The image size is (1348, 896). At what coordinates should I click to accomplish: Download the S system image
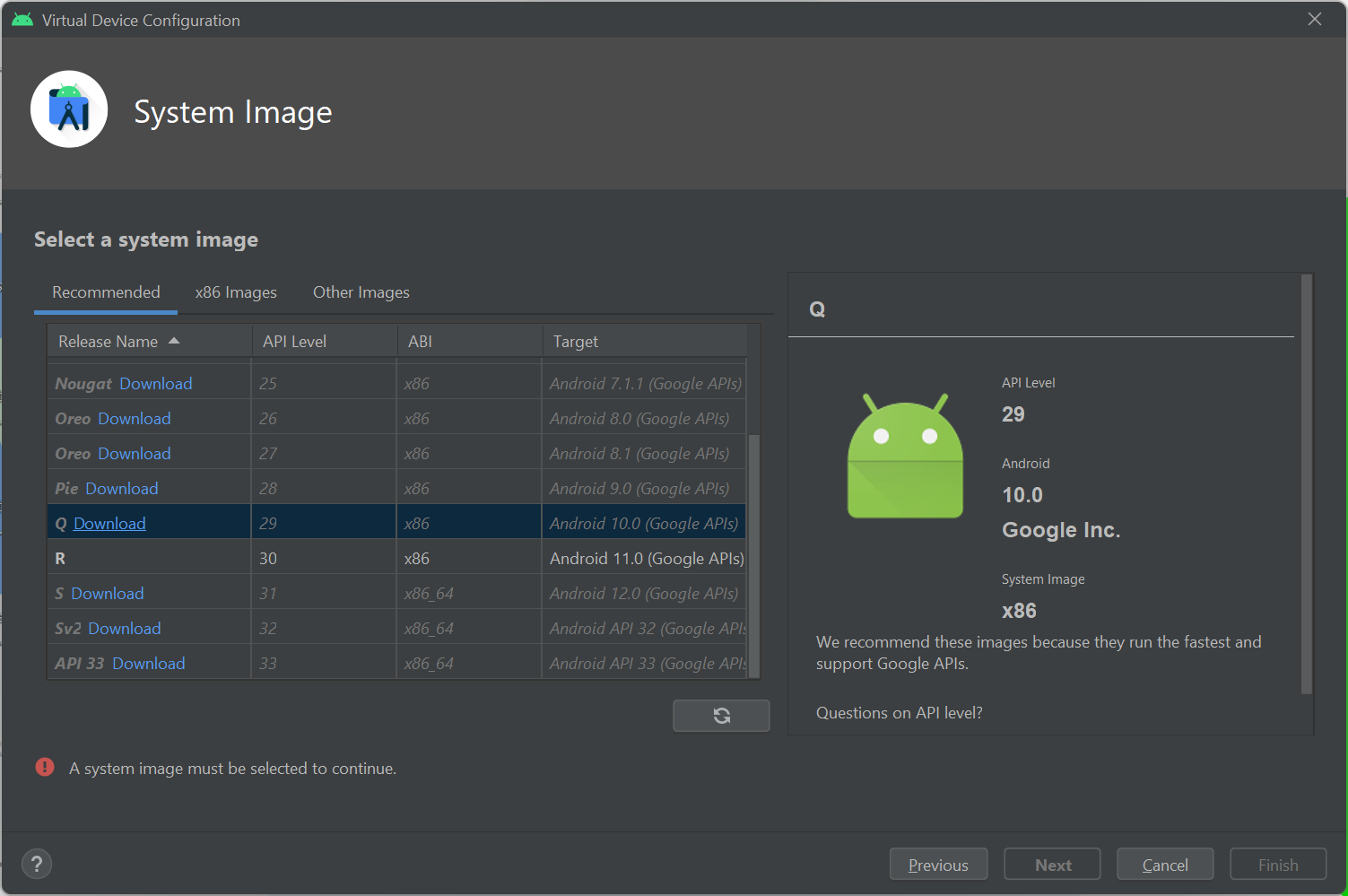(x=108, y=593)
